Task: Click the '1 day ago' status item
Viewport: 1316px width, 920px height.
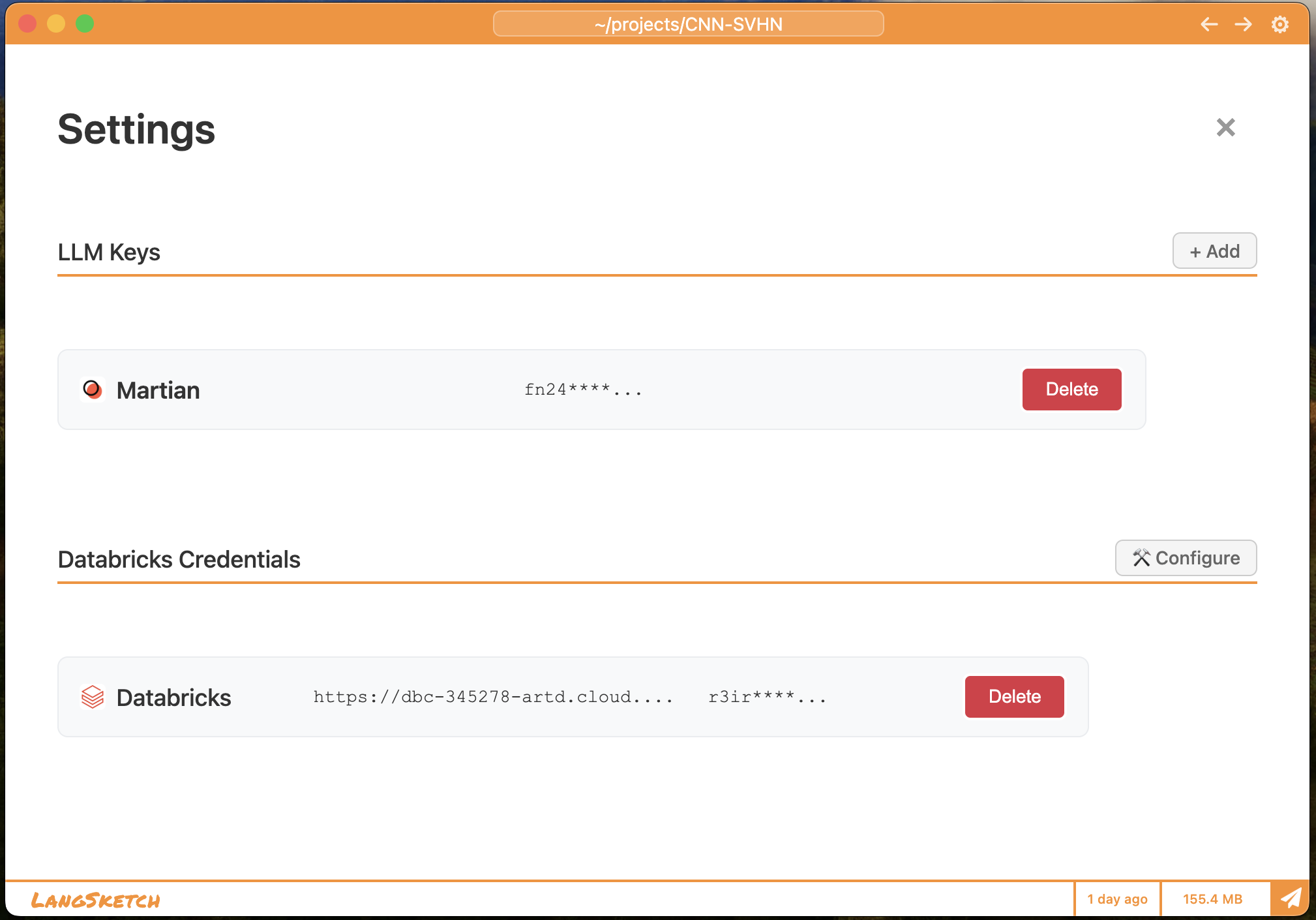Action: tap(1117, 899)
